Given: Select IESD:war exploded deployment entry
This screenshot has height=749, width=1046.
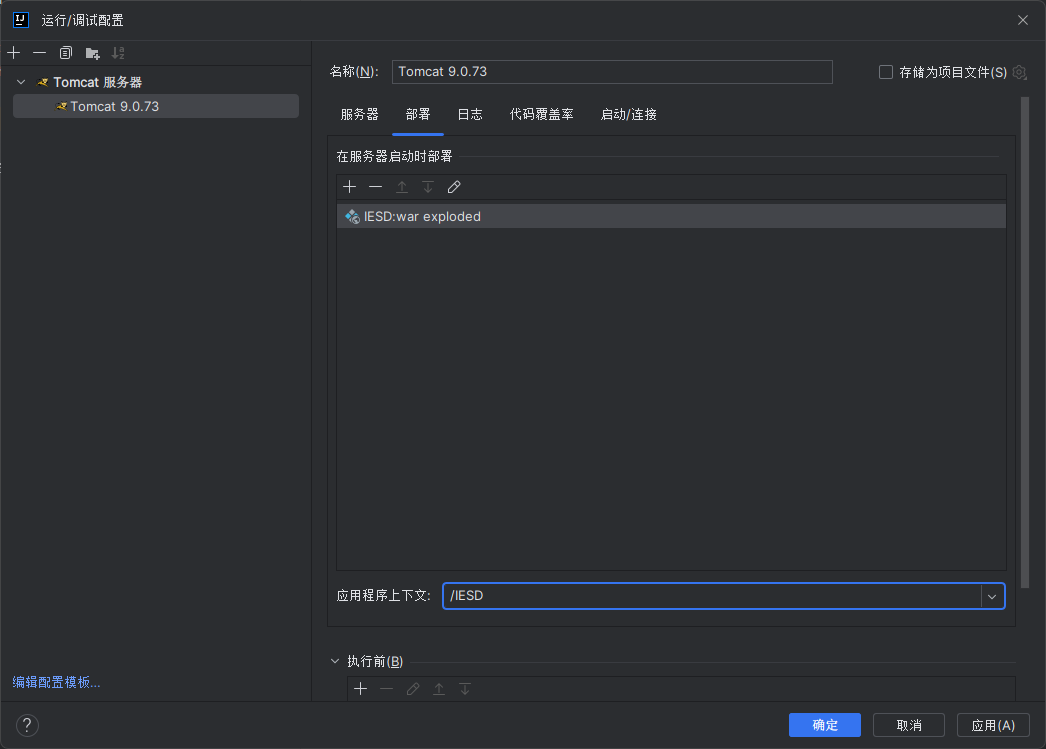Looking at the screenshot, I should (671, 217).
